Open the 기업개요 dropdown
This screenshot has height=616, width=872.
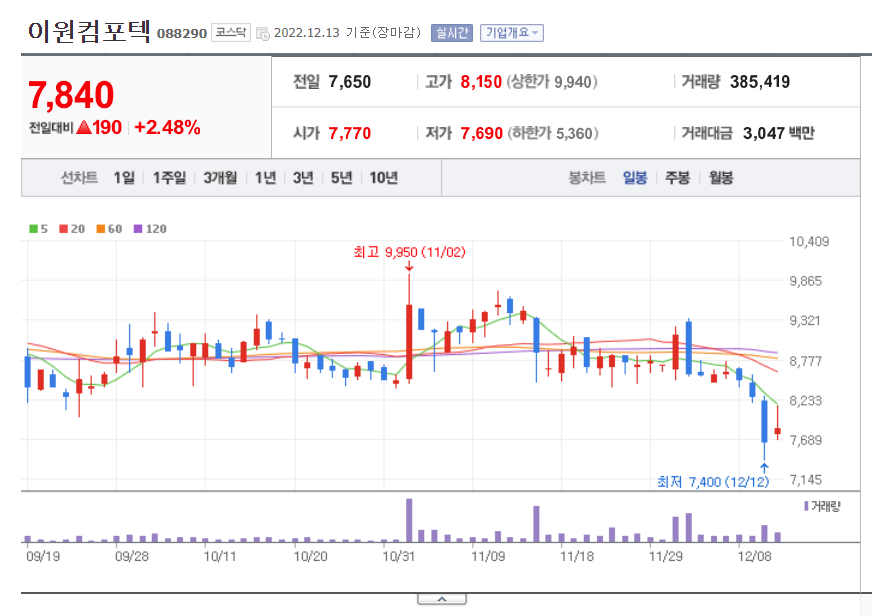512,33
